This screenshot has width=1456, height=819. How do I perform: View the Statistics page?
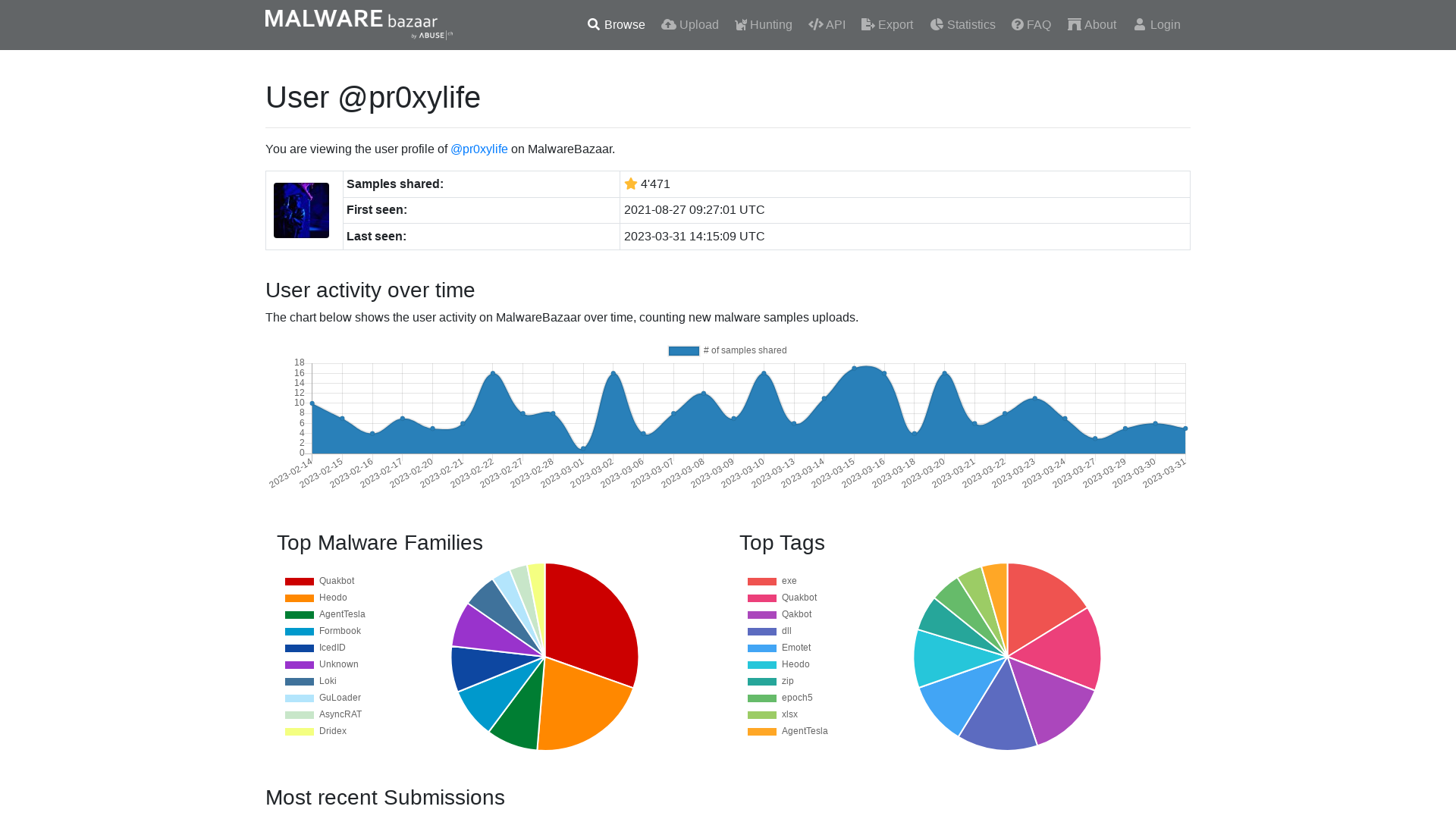pos(962,25)
